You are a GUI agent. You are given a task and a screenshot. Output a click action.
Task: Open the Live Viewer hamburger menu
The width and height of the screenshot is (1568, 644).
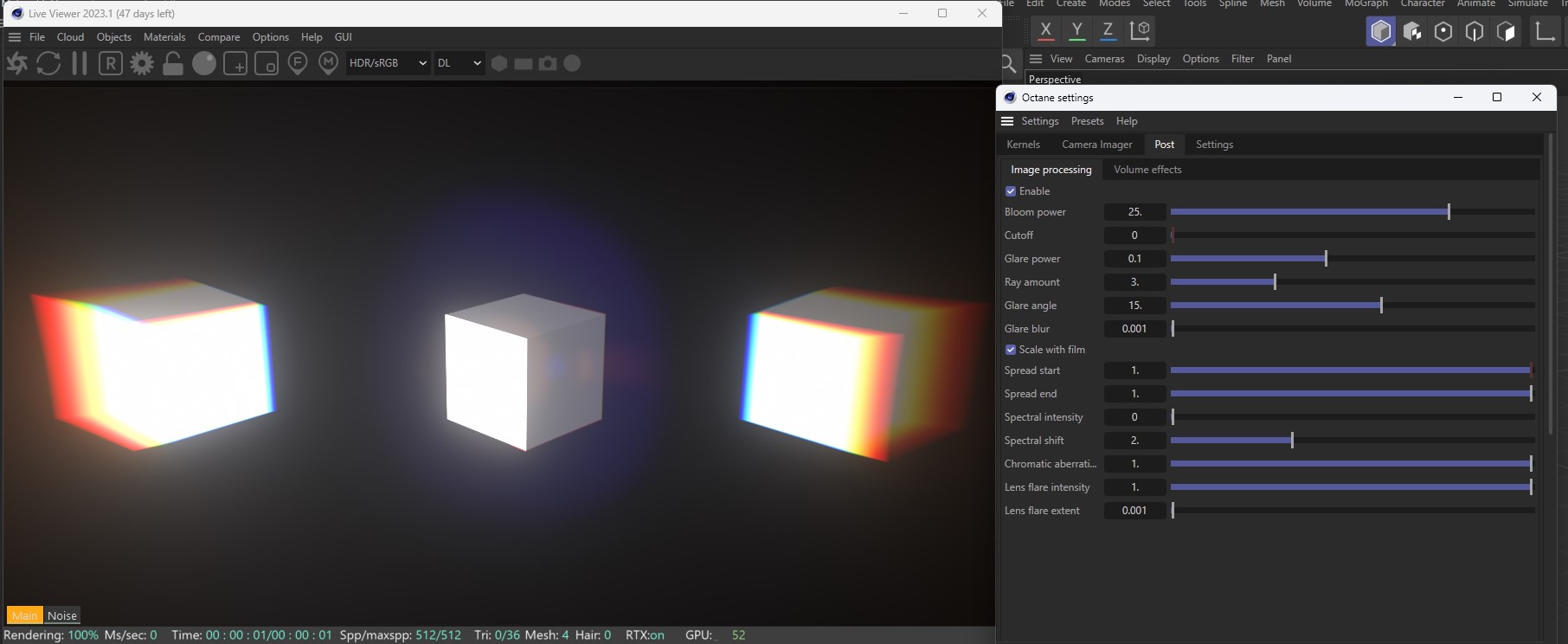[x=15, y=37]
